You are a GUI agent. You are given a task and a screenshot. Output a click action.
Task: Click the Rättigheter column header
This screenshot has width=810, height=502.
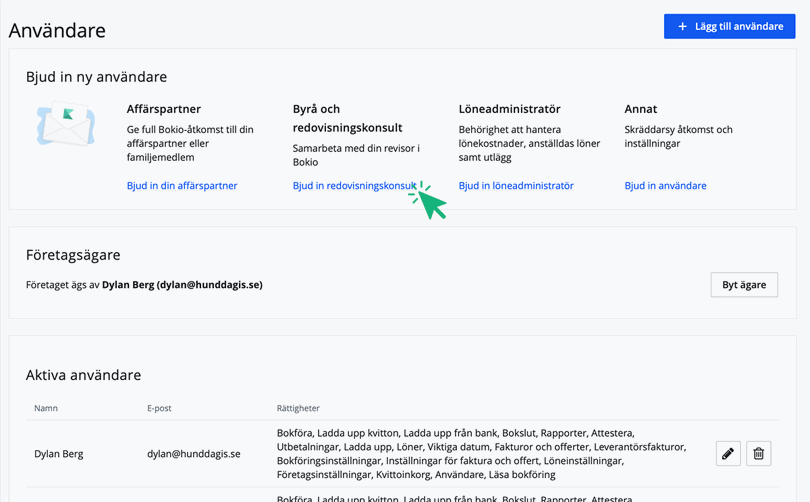coord(298,408)
